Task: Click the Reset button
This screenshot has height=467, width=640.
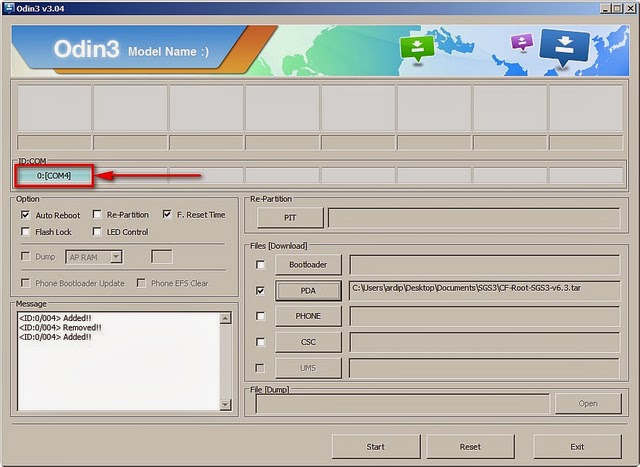Action: (x=471, y=447)
